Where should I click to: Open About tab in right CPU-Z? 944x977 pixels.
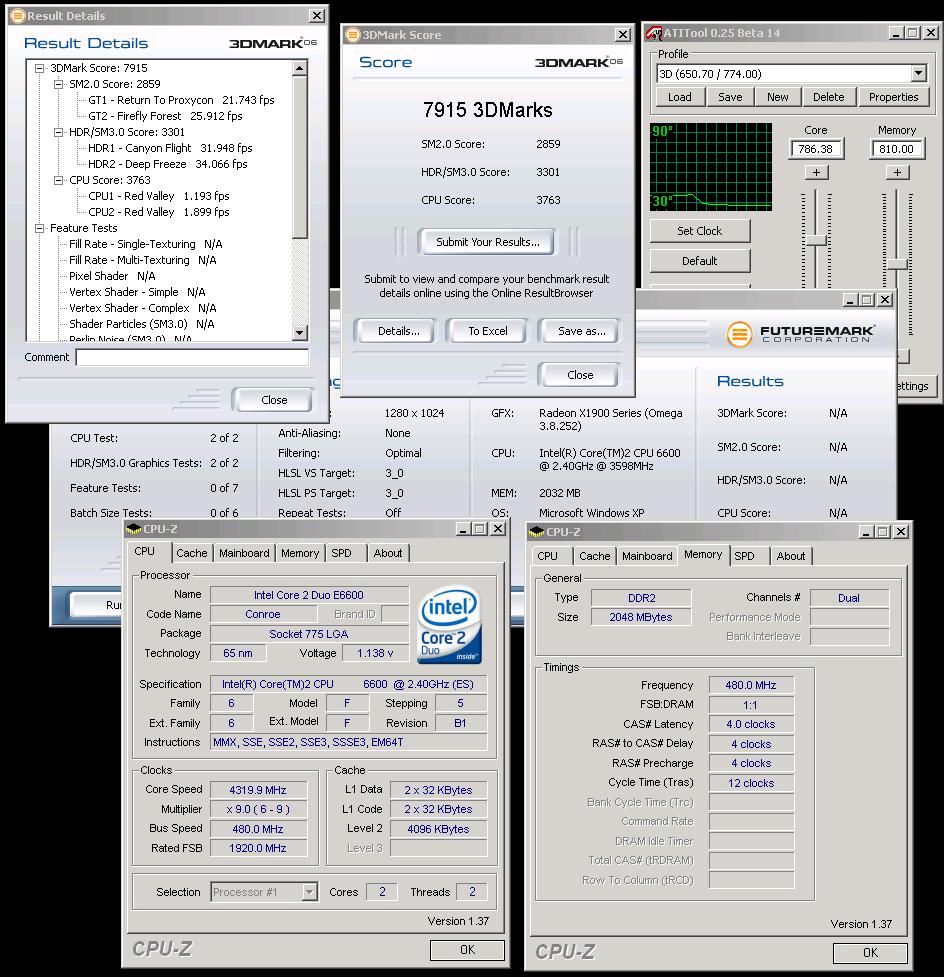pyautogui.click(x=791, y=556)
